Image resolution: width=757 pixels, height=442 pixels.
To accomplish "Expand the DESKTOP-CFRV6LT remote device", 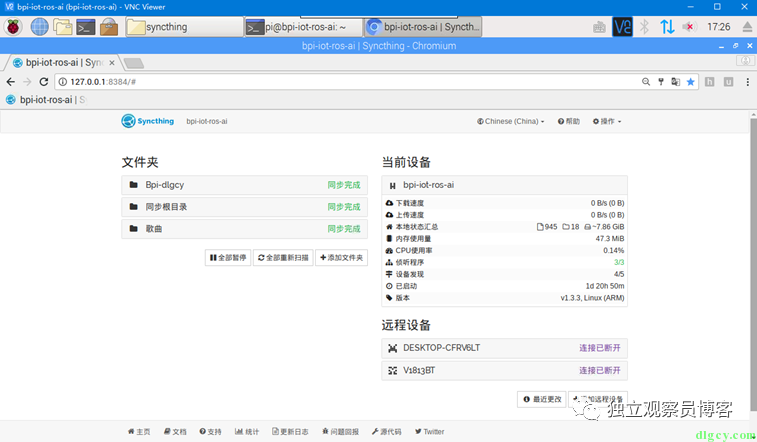I will point(505,348).
